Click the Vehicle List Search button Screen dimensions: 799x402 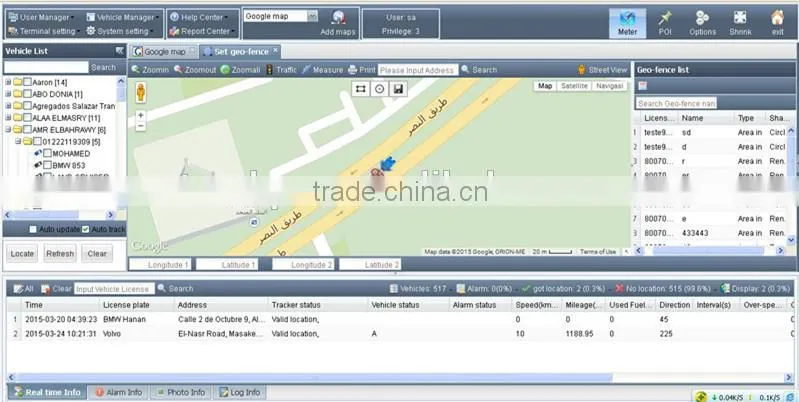click(x=103, y=67)
